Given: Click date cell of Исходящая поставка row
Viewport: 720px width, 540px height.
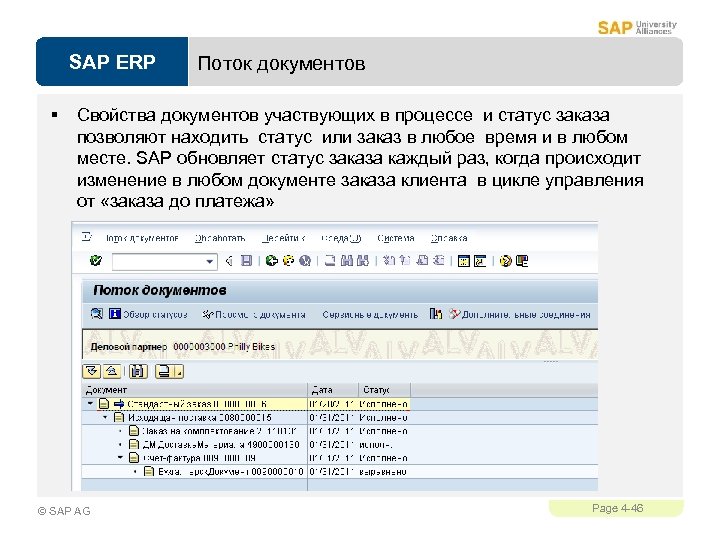Looking at the screenshot, I should click(x=332, y=417).
